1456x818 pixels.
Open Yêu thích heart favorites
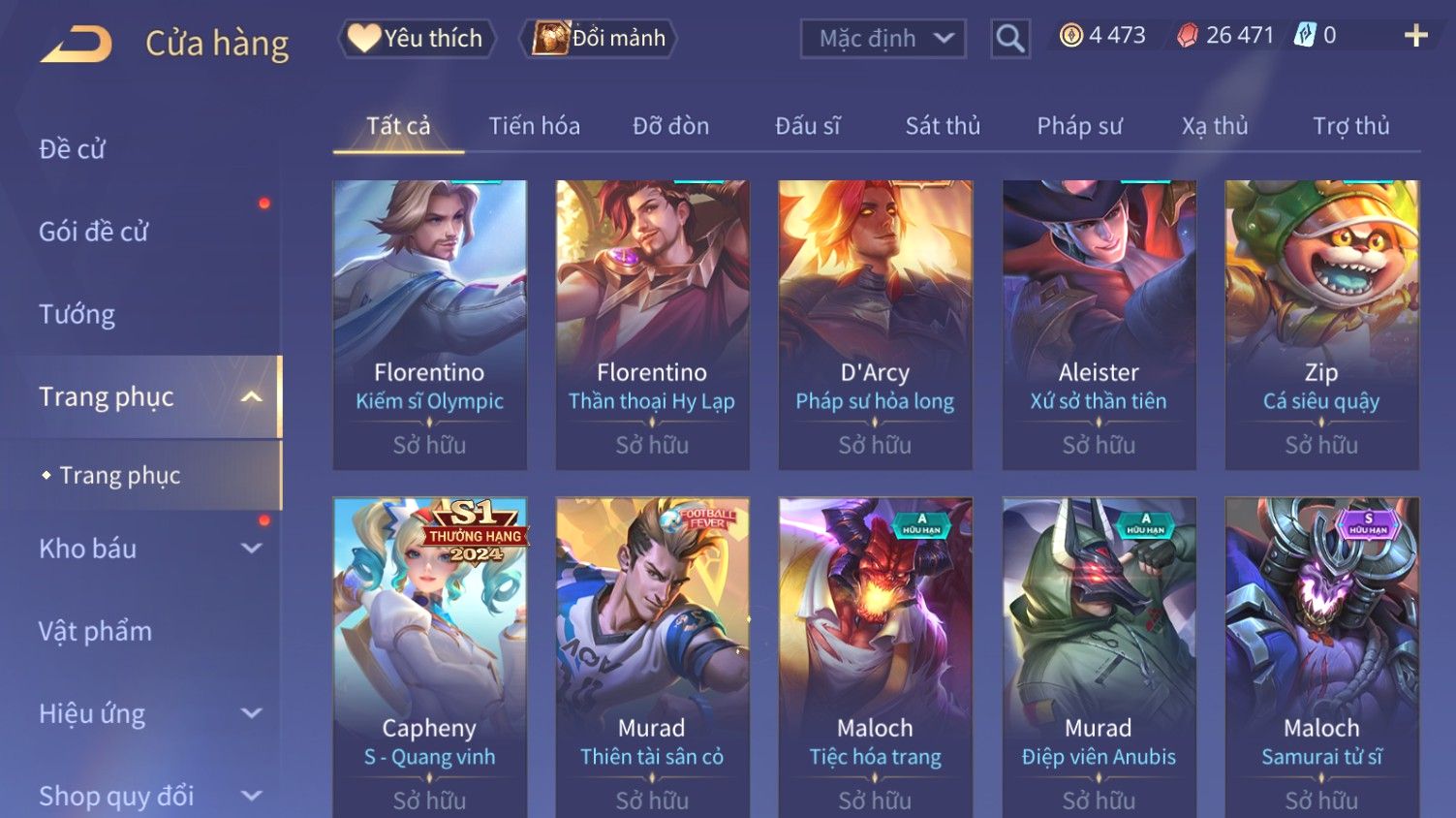tap(417, 38)
